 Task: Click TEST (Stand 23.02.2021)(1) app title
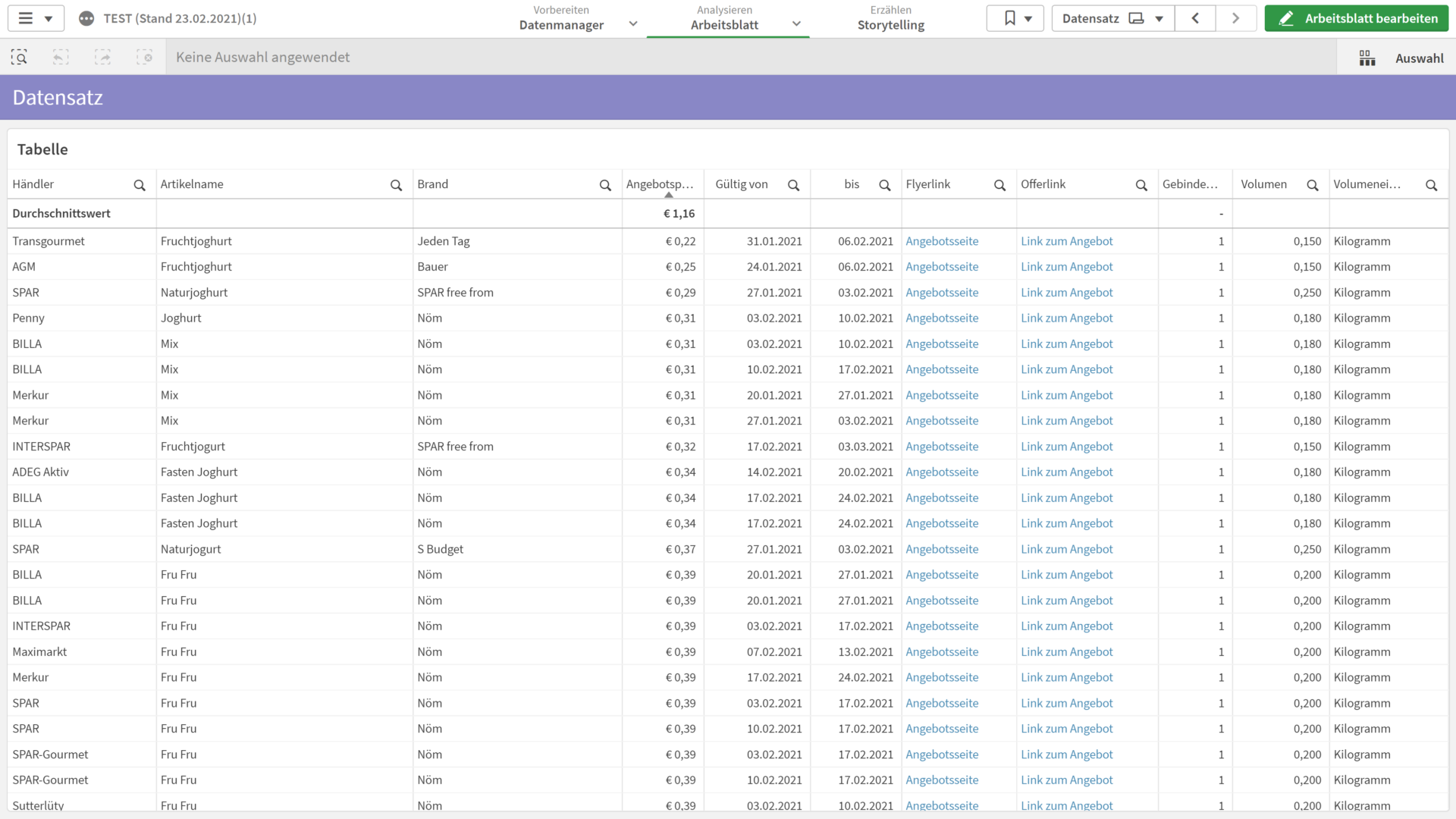(x=180, y=18)
